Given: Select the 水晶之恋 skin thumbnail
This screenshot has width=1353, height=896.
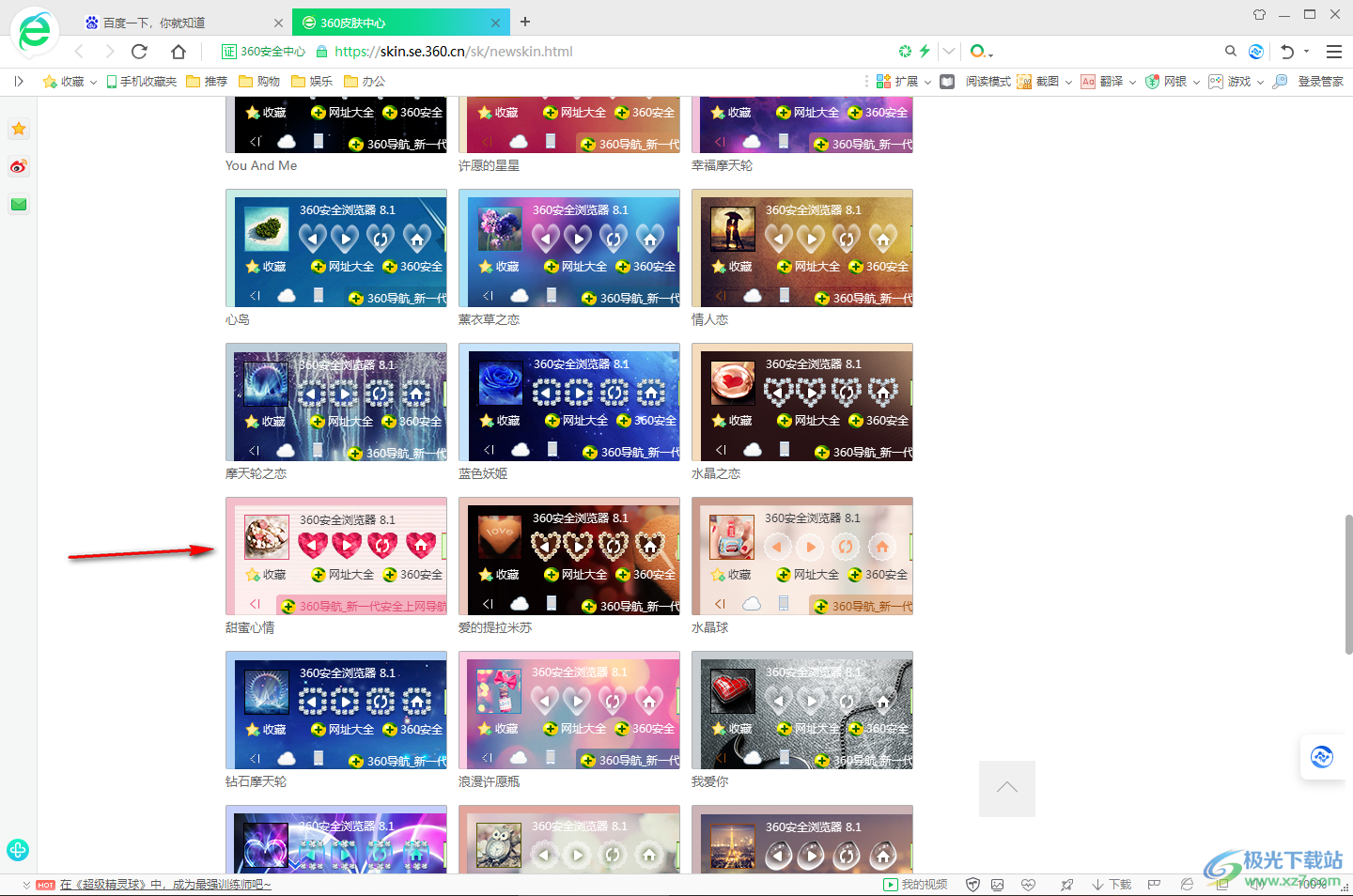Looking at the screenshot, I should [x=802, y=402].
